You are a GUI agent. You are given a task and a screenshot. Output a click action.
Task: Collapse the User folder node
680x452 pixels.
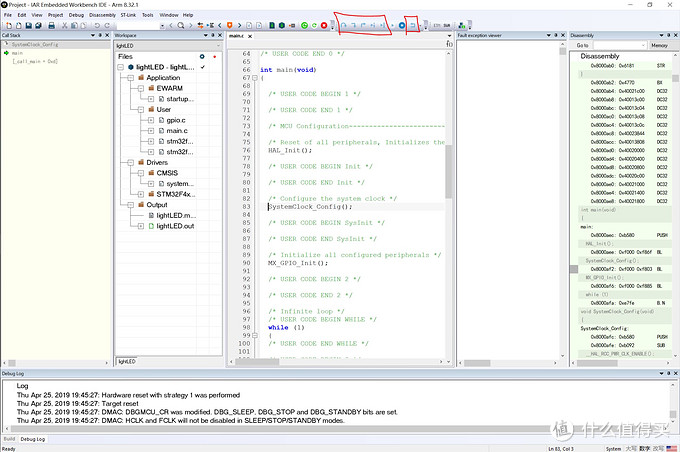click(141, 109)
